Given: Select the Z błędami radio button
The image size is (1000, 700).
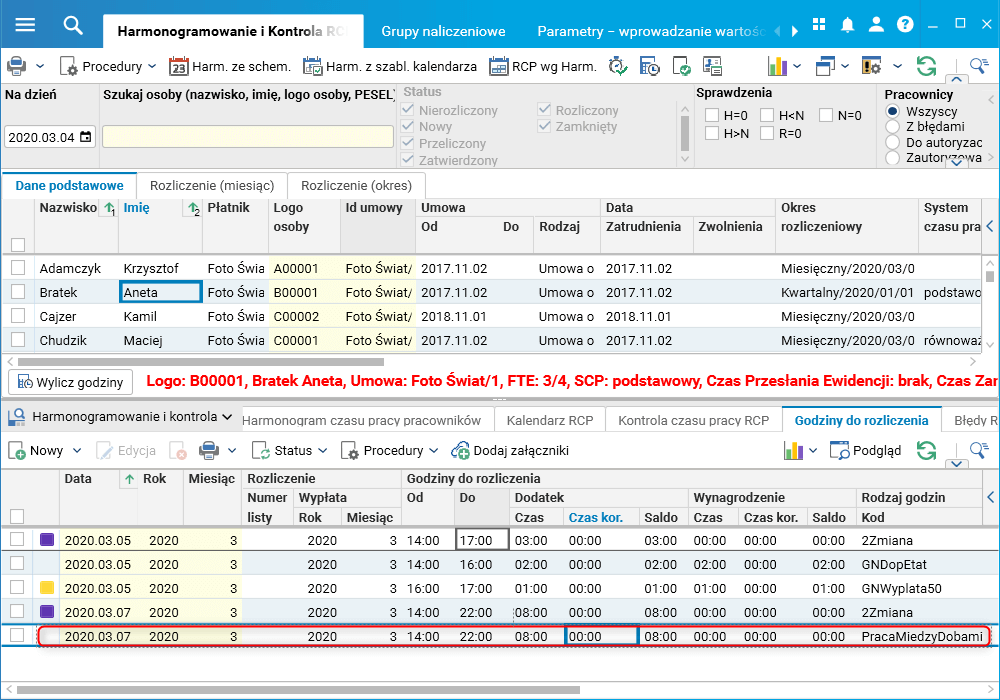Looking at the screenshot, I should click(892, 127).
